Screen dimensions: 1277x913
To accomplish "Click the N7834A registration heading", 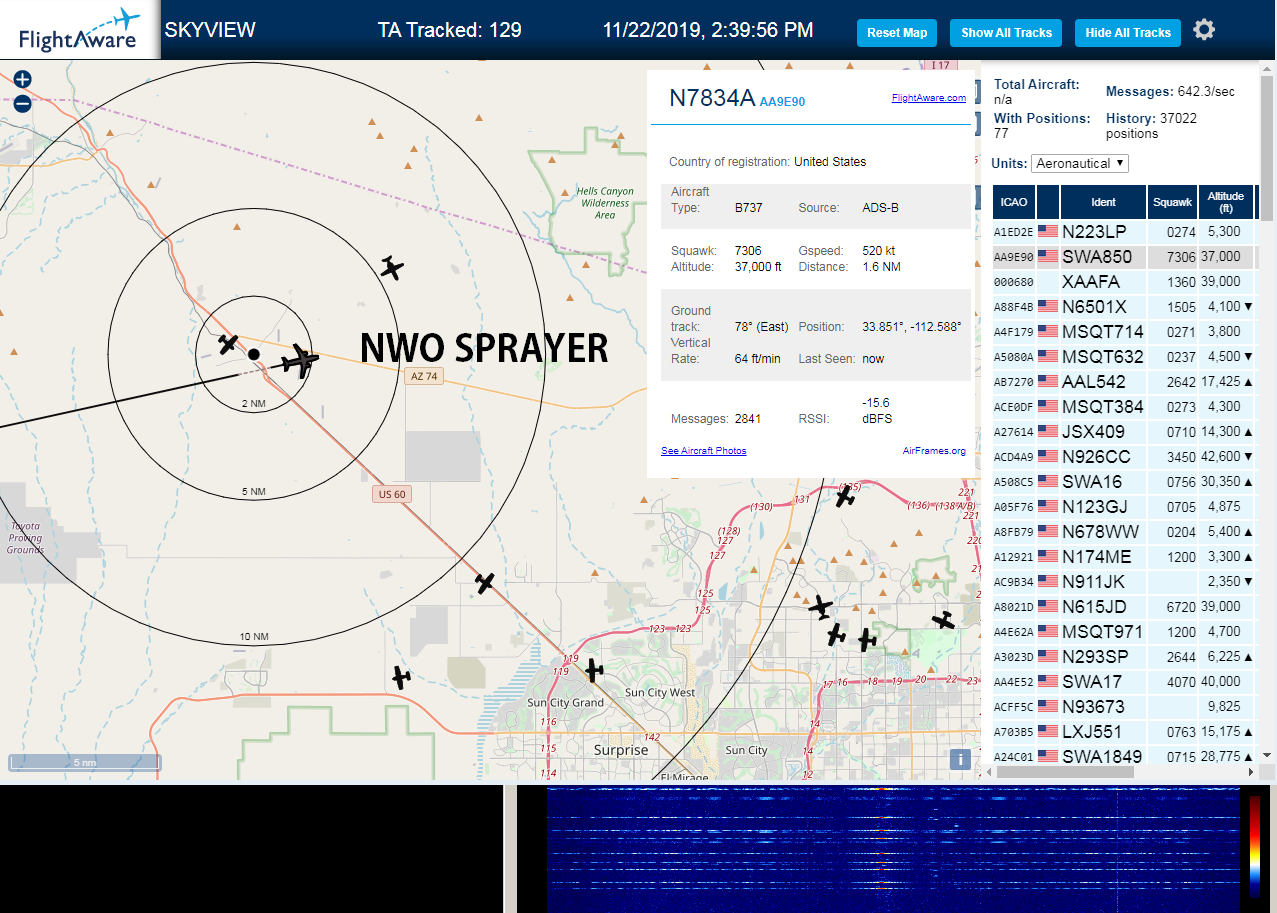I will pyautogui.click(x=712, y=98).
